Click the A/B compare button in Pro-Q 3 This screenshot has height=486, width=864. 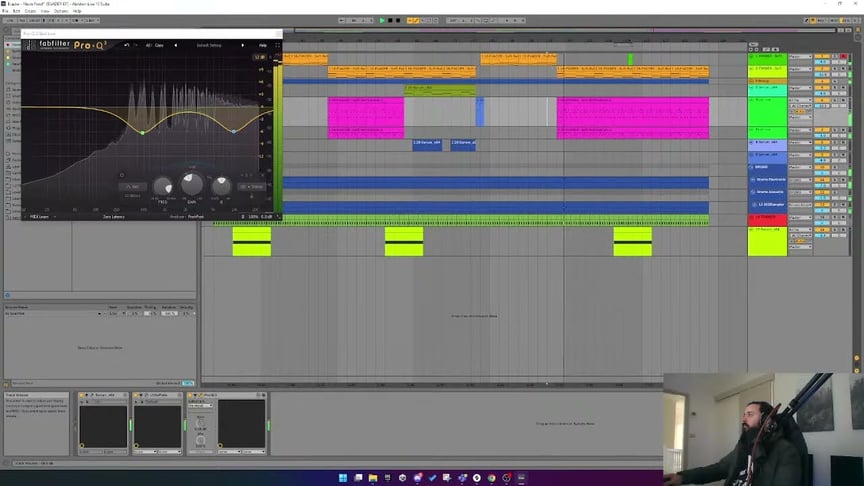[x=148, y=45]
